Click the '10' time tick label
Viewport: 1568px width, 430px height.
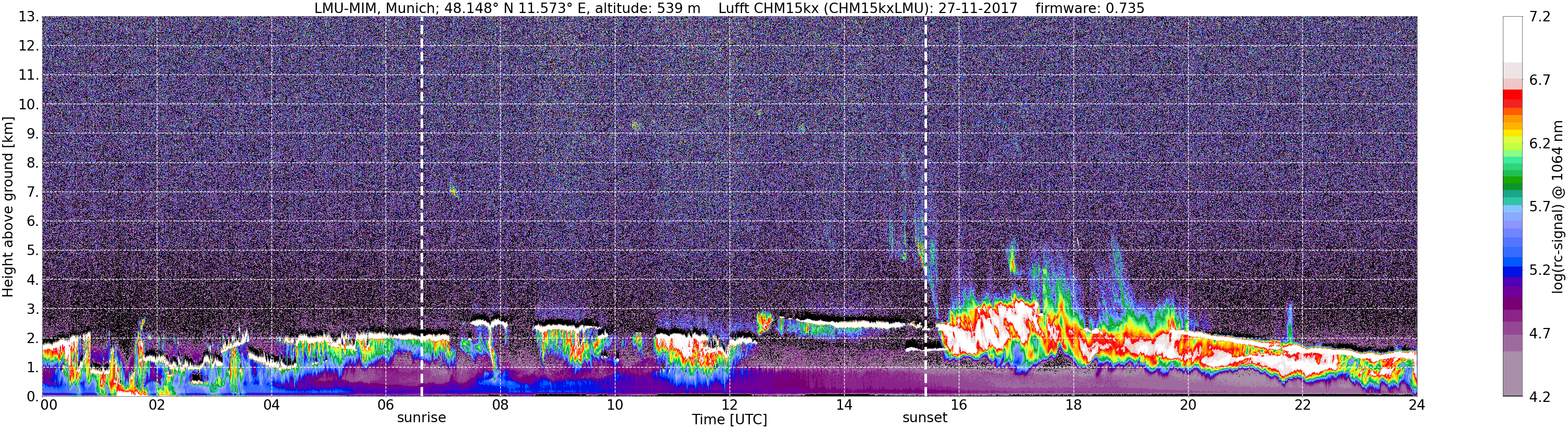615,404
